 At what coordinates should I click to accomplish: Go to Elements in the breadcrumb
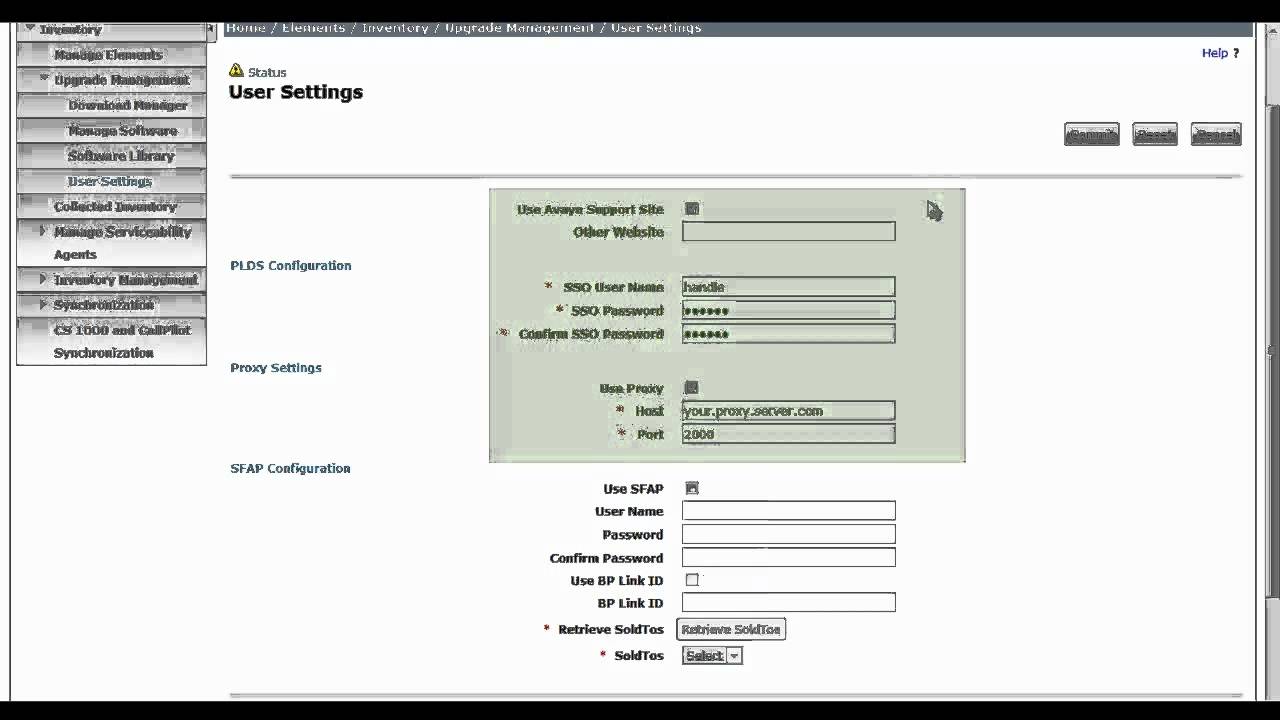click(314, 27)
